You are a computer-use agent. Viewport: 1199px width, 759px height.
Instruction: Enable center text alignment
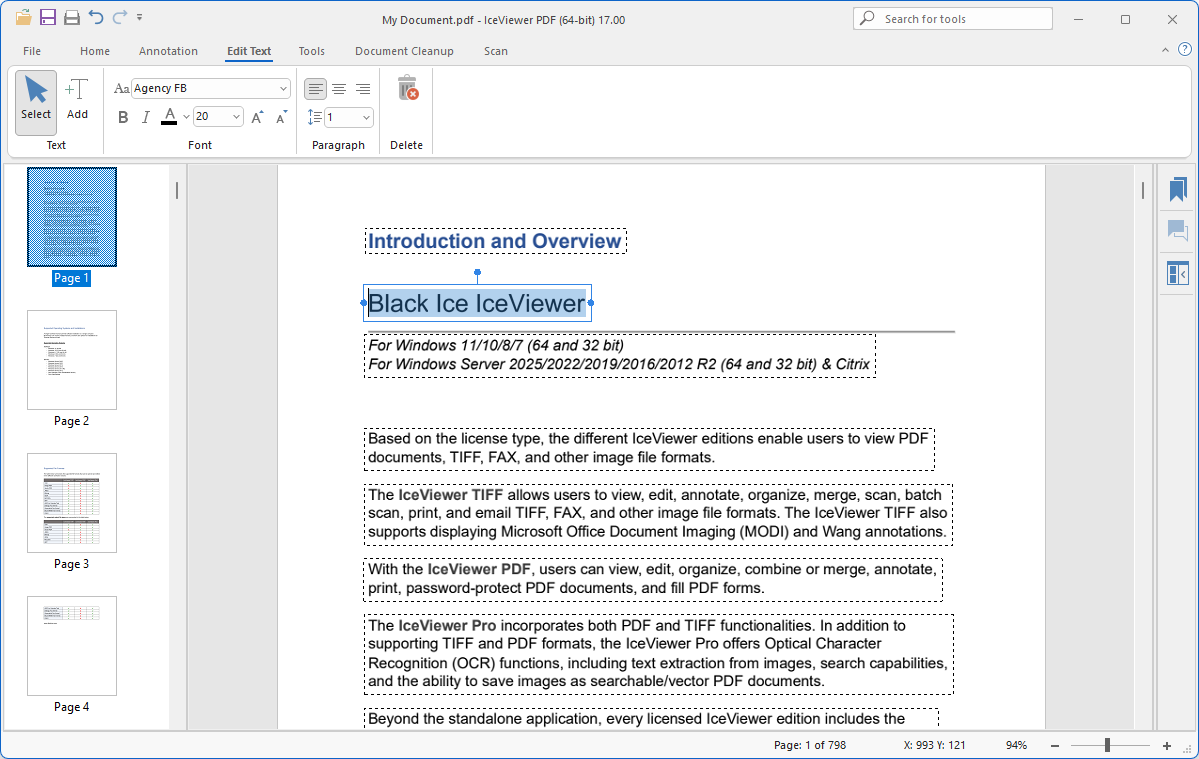click(x=339, y=89)
